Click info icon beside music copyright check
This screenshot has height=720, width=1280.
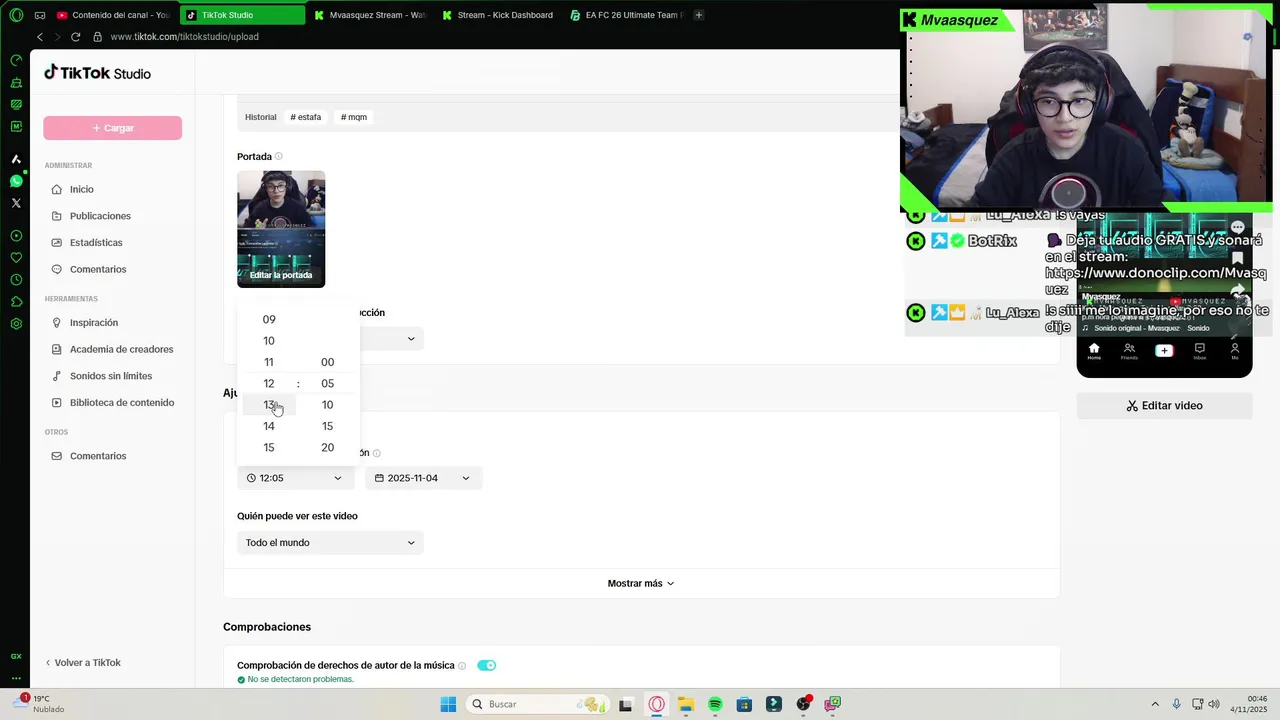[462, 666]
